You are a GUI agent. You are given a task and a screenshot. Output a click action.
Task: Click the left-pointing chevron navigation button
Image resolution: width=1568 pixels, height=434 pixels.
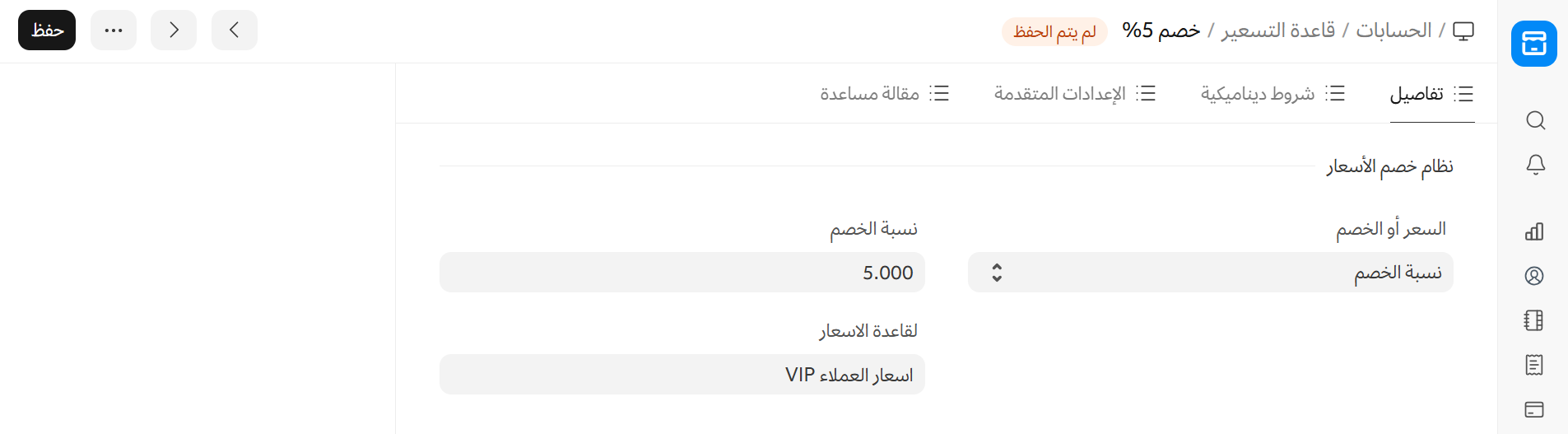tap(235, 30)
